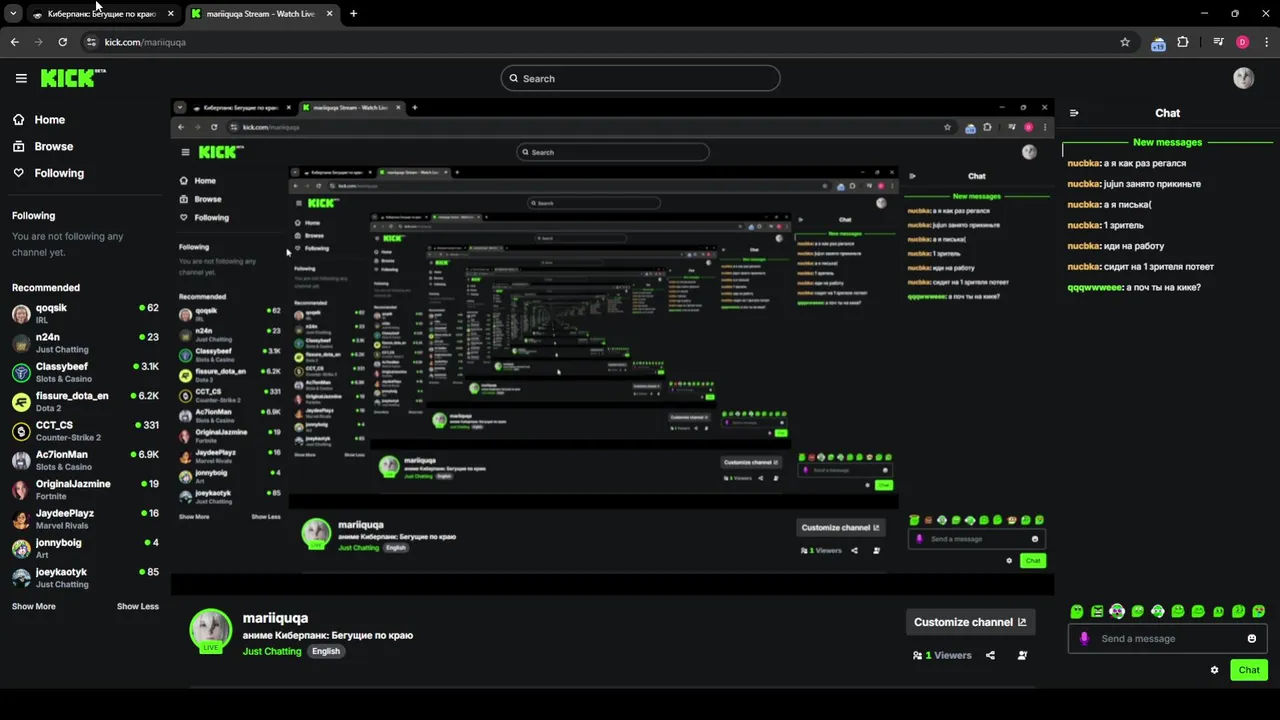Click mariiquqa's live avatar below the video
This screenshot has width=1280, height=720.
coord(210,630)
